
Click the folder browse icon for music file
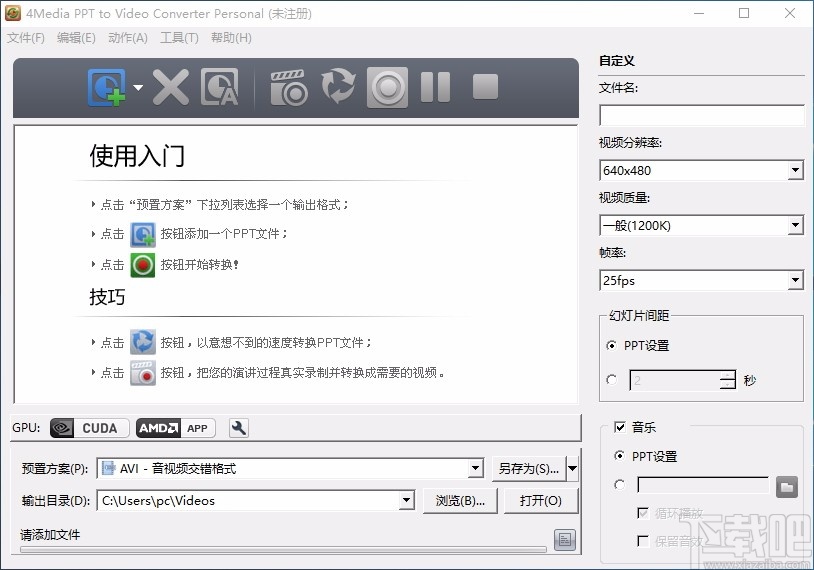pos(786,487)
